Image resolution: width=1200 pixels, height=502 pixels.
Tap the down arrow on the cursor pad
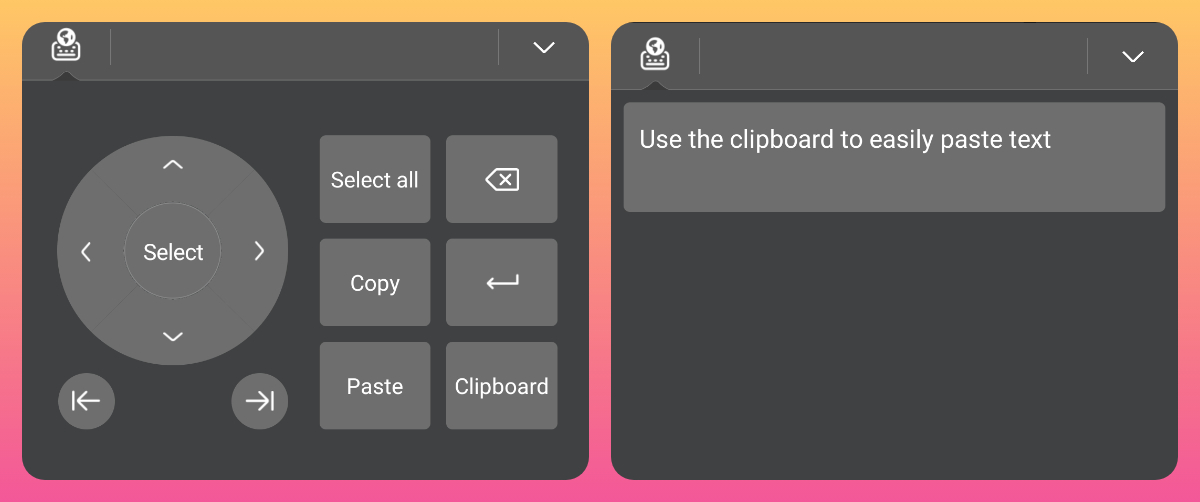(173, 337)
